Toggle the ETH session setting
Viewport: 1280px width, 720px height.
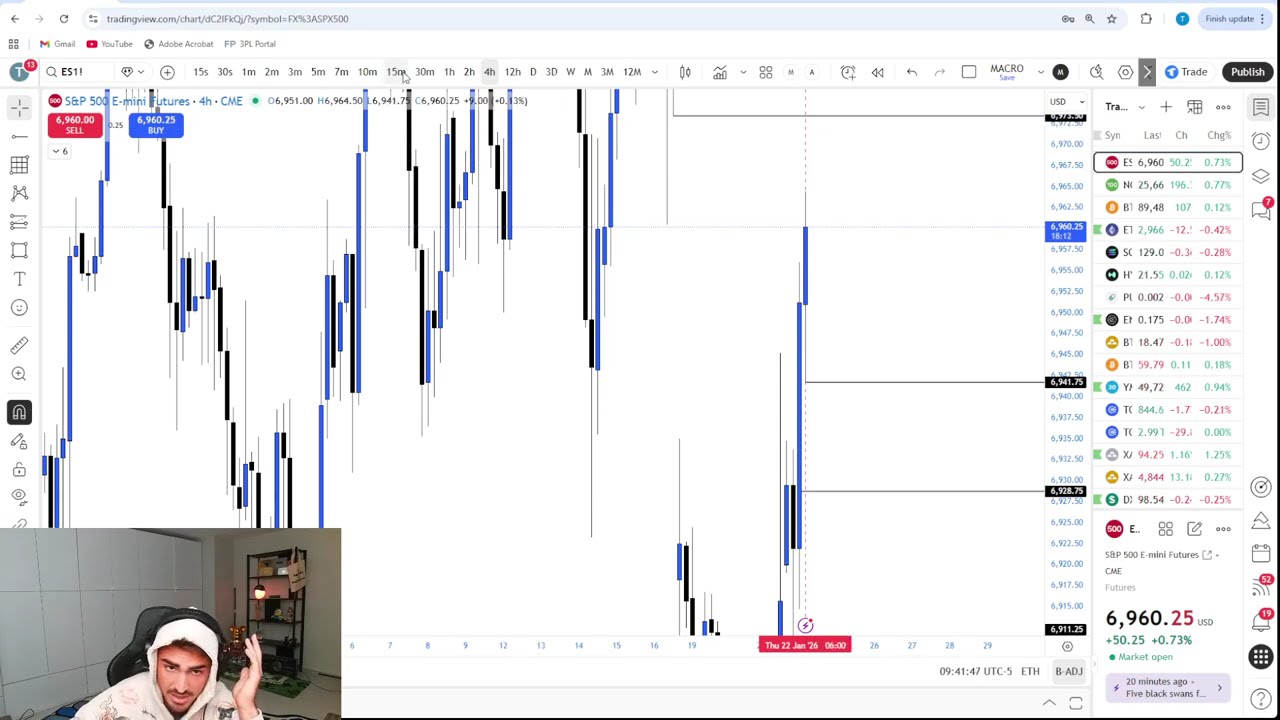1030,671
